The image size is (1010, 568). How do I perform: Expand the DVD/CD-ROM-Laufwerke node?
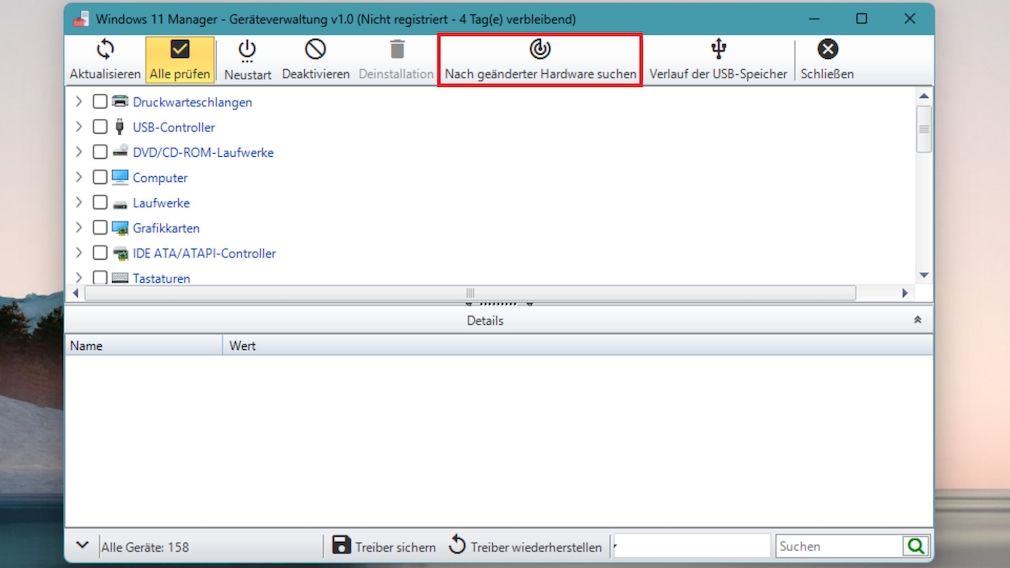79,152
